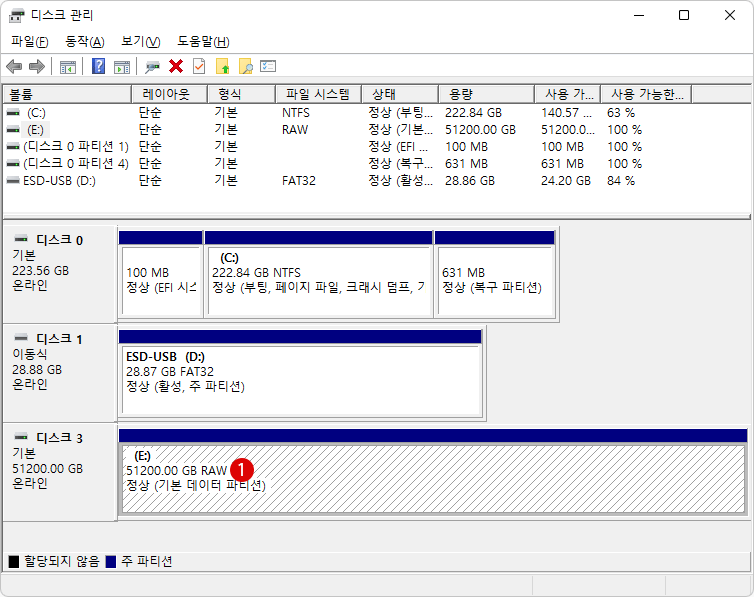Click the properties checkmark sheet icon
The height and width of the screenshot is (597, 754).
click(199, 66)
